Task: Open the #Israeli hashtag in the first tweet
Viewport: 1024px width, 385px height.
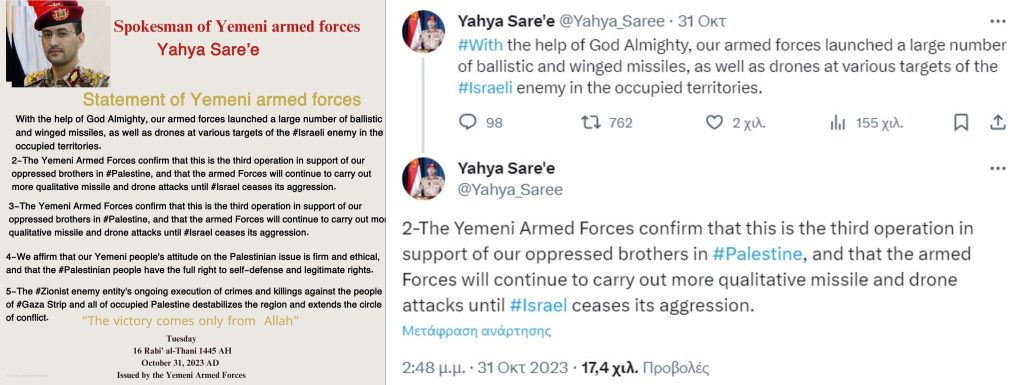Action: pos(485,87)
